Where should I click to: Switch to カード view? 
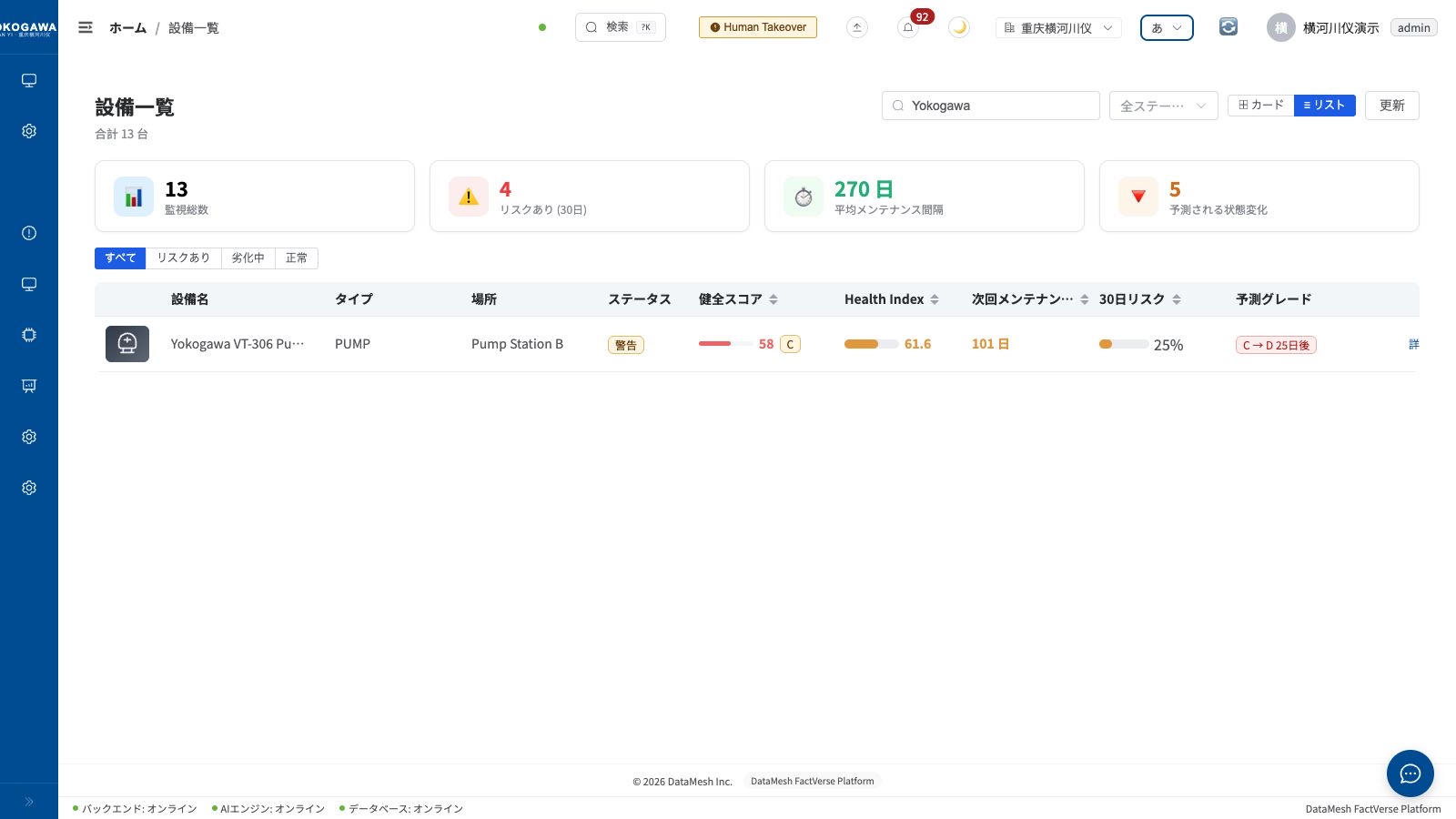click(1260, 106)
